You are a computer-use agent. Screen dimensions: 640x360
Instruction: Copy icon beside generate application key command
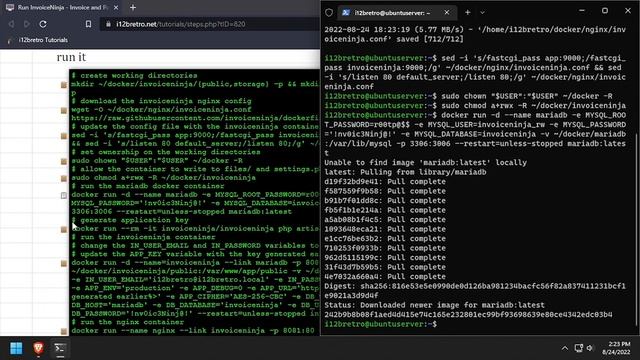coord(64,229)
